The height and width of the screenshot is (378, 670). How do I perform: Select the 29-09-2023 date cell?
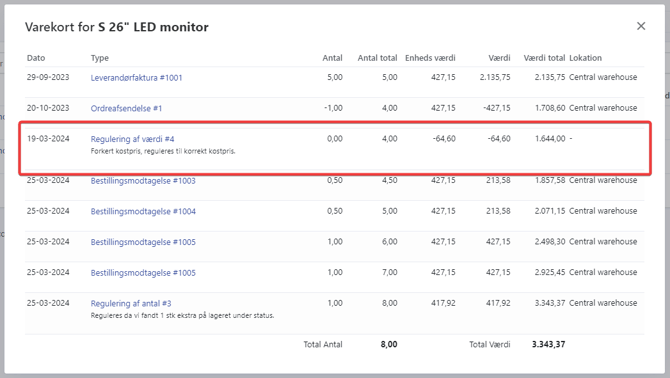[x=48, y=77]
